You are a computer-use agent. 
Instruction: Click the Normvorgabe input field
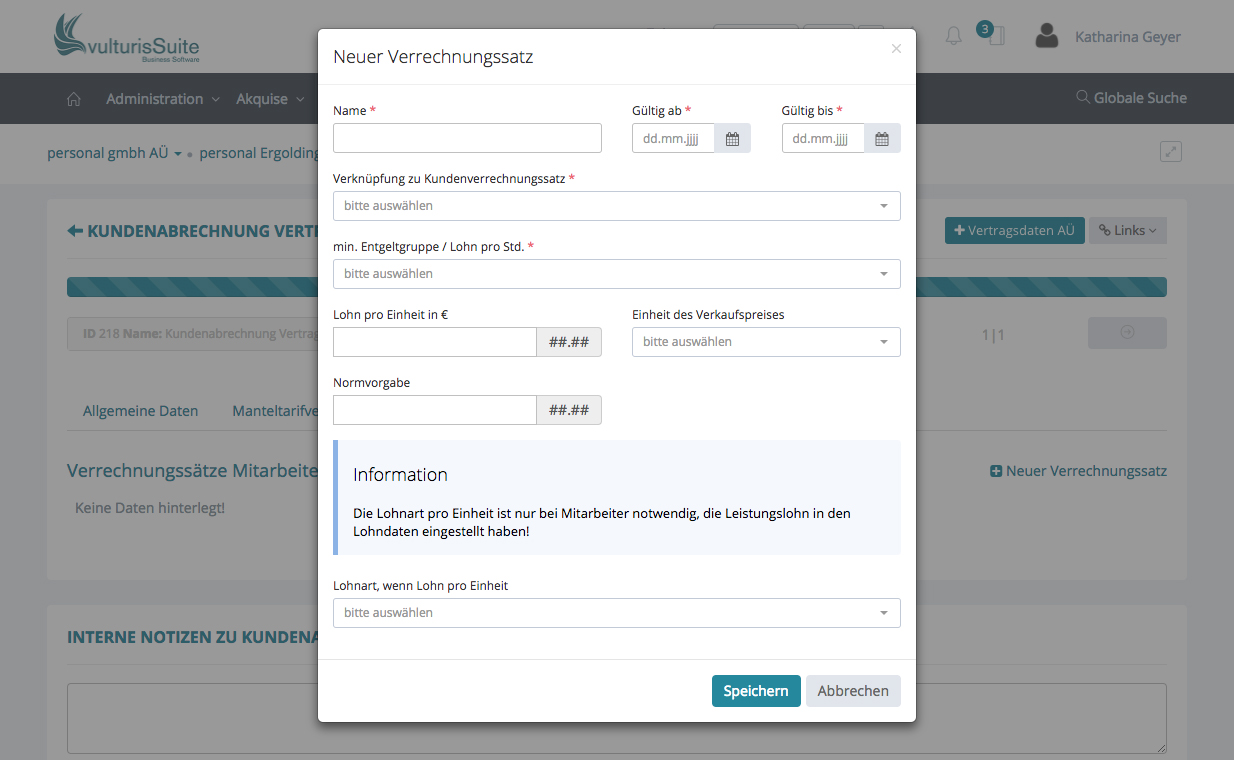tap(435, 410)
